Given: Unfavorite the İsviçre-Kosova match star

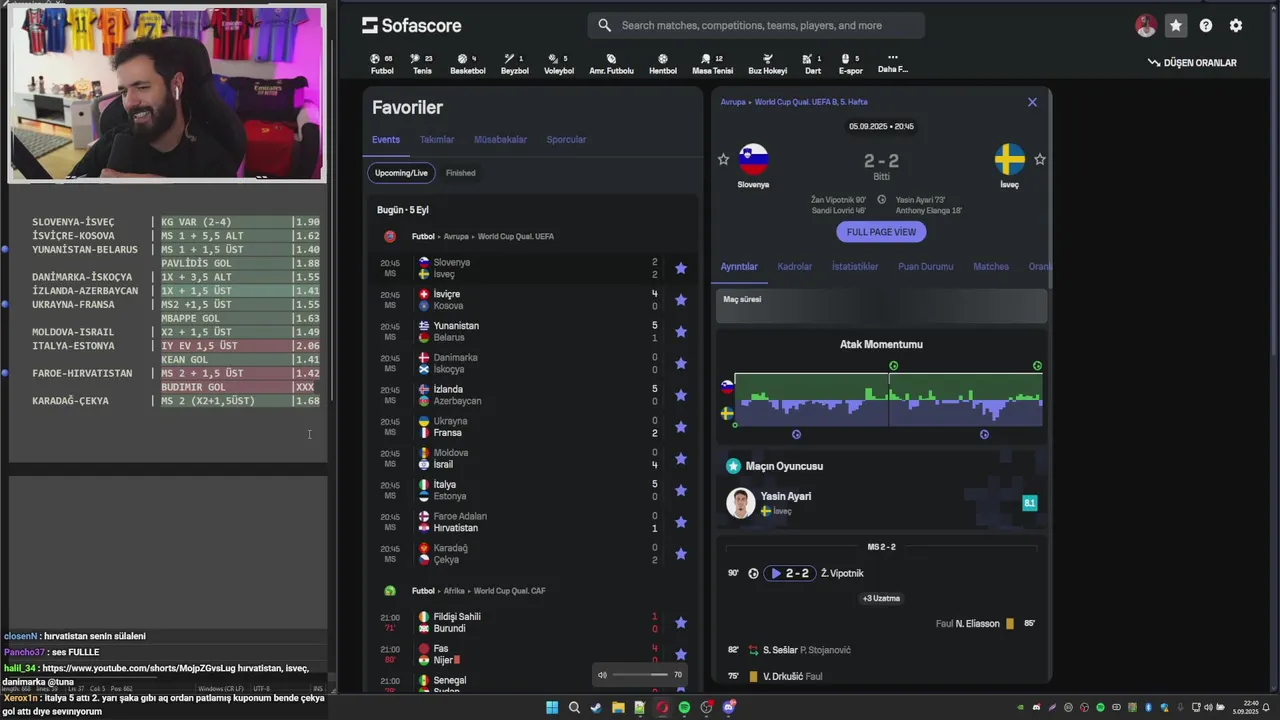Looking at the screenshot, I should (x=681, y=300).
